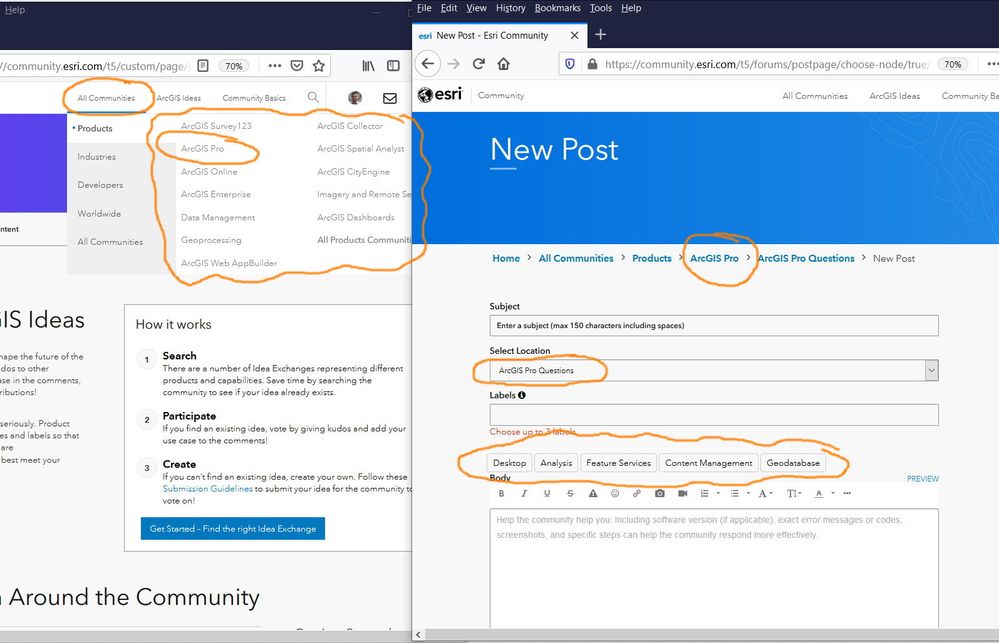
Task: Expand more editor toolbar options
Action: (x=847, y=493)
